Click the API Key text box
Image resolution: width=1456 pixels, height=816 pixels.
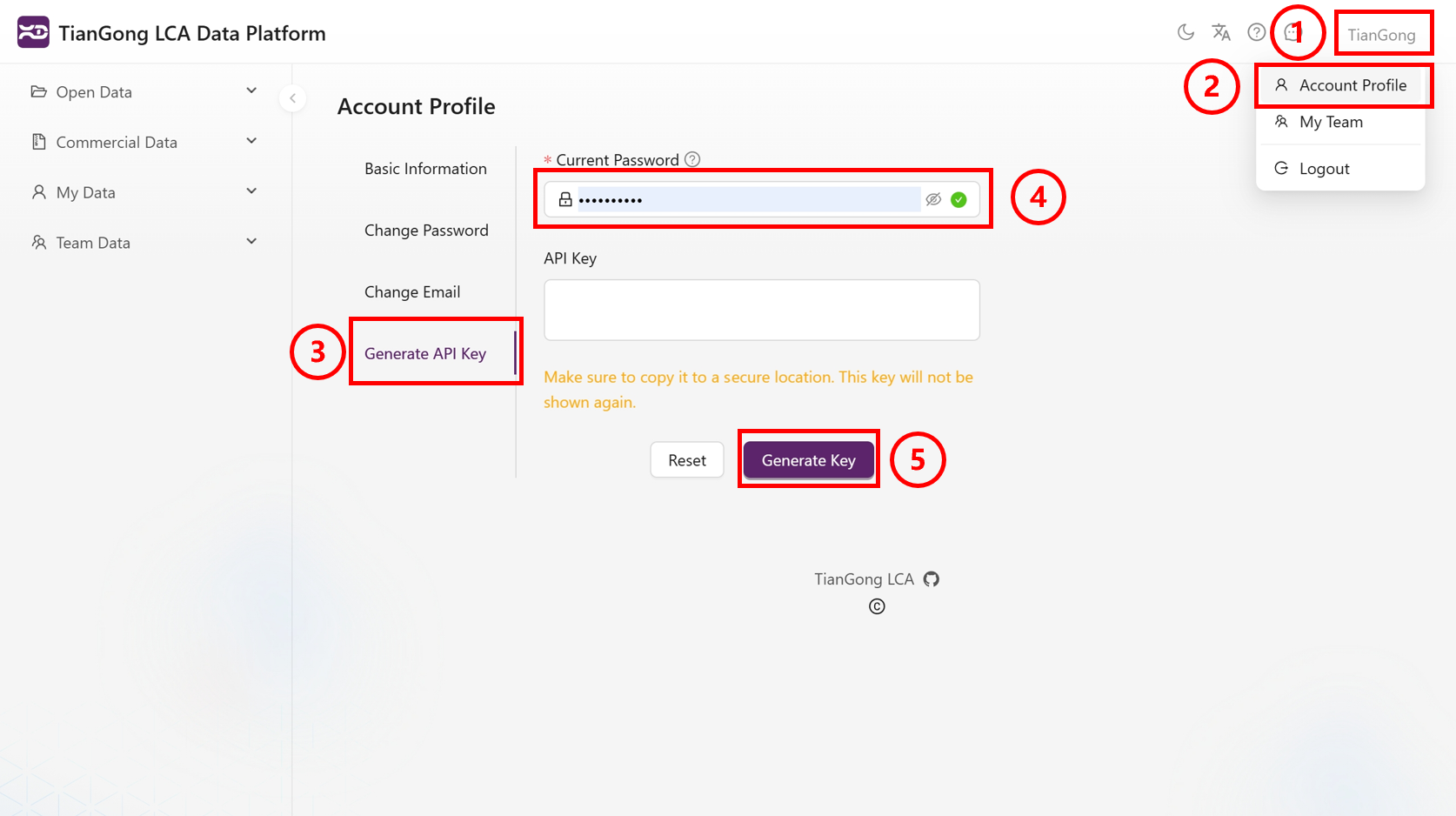pyautogui.click(x=761, y=310)
